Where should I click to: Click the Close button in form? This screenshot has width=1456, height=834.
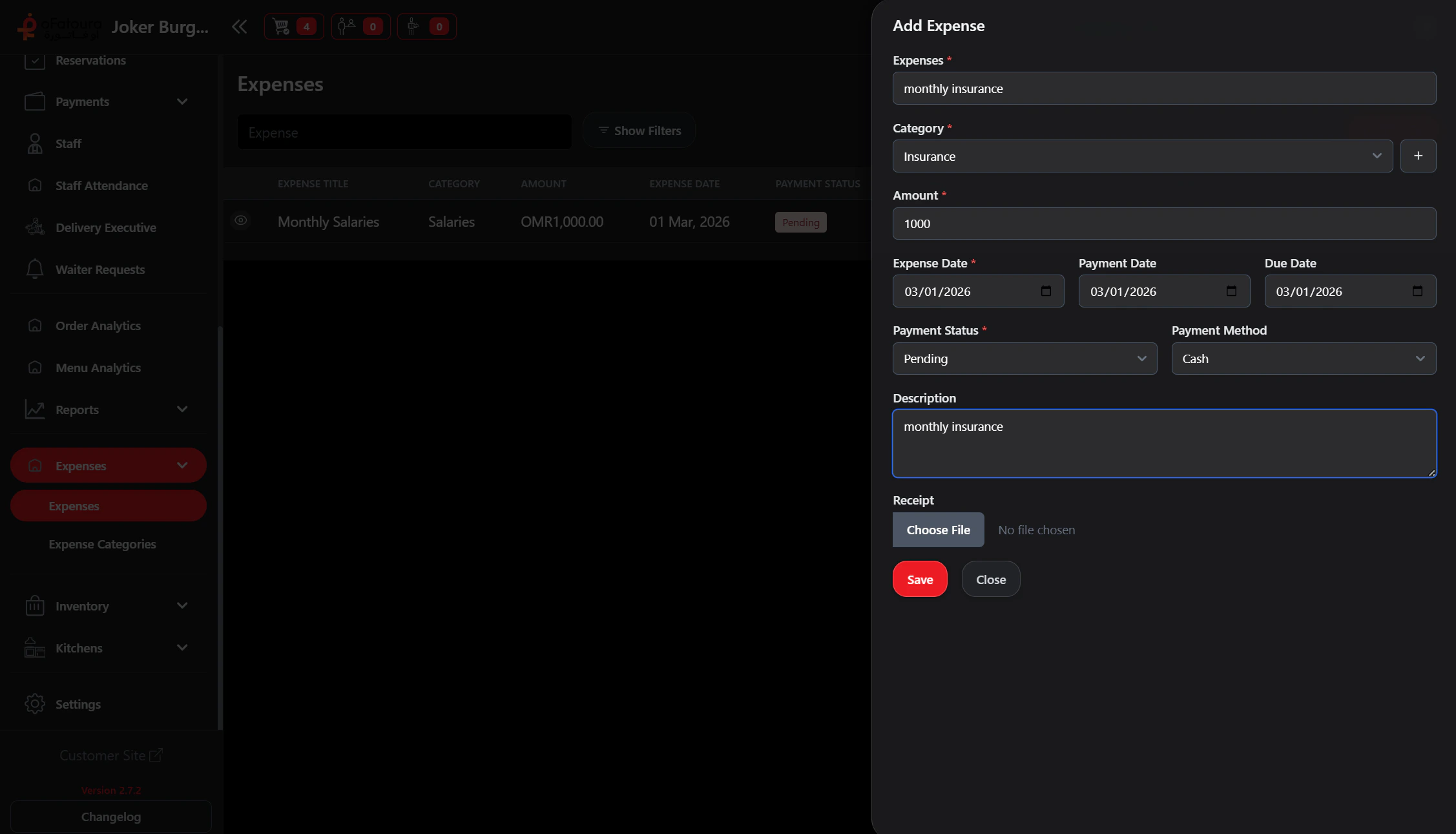(x=990, y=579)
